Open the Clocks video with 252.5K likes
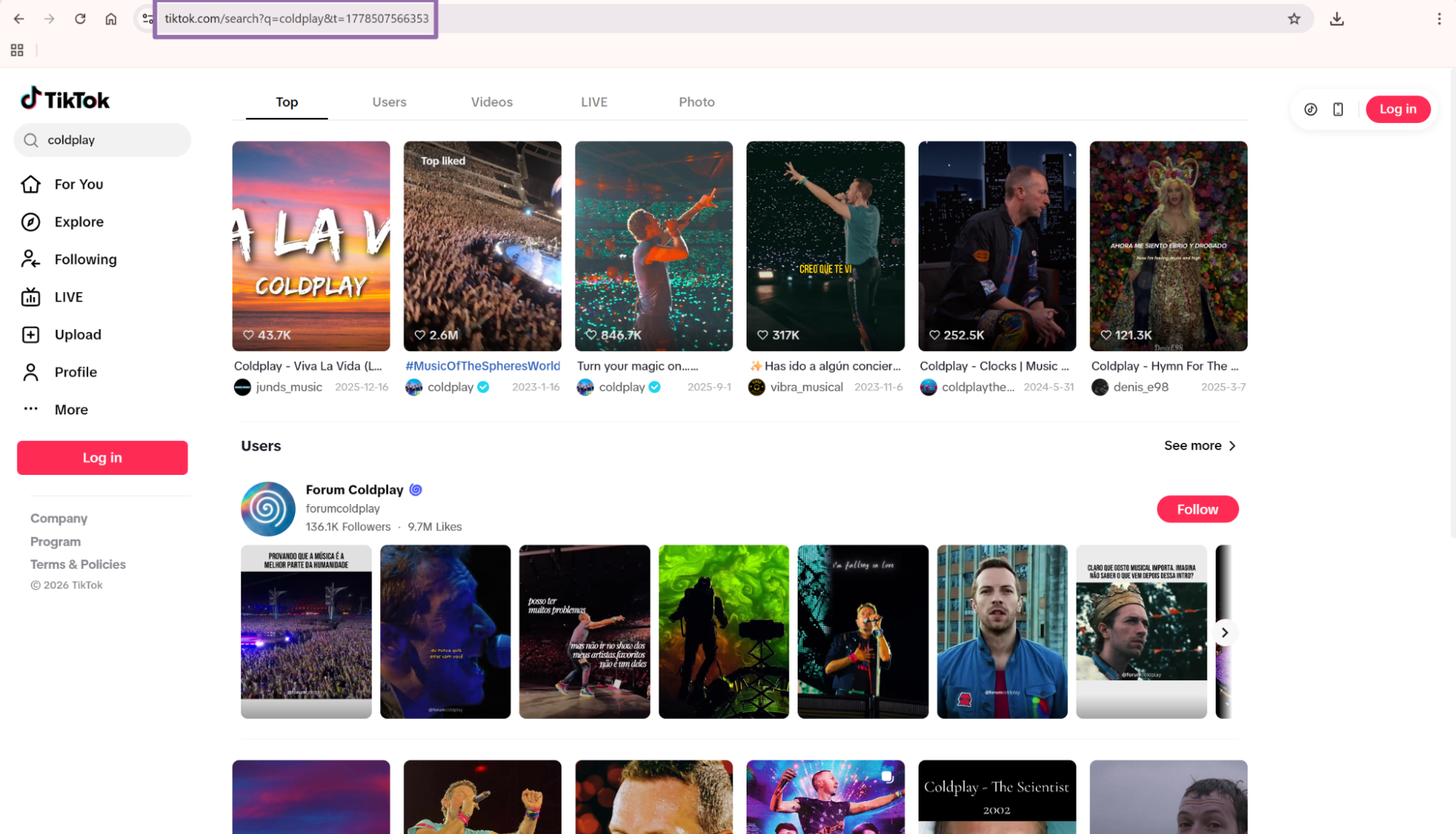This screenshot has width=1456, height=834. pyautogui.click(x=997, y=246)
